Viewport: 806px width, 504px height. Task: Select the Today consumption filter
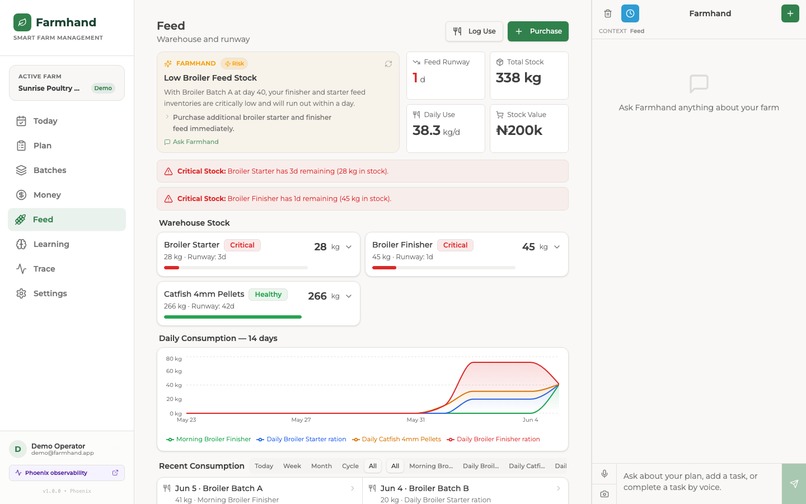pos(264,466)
